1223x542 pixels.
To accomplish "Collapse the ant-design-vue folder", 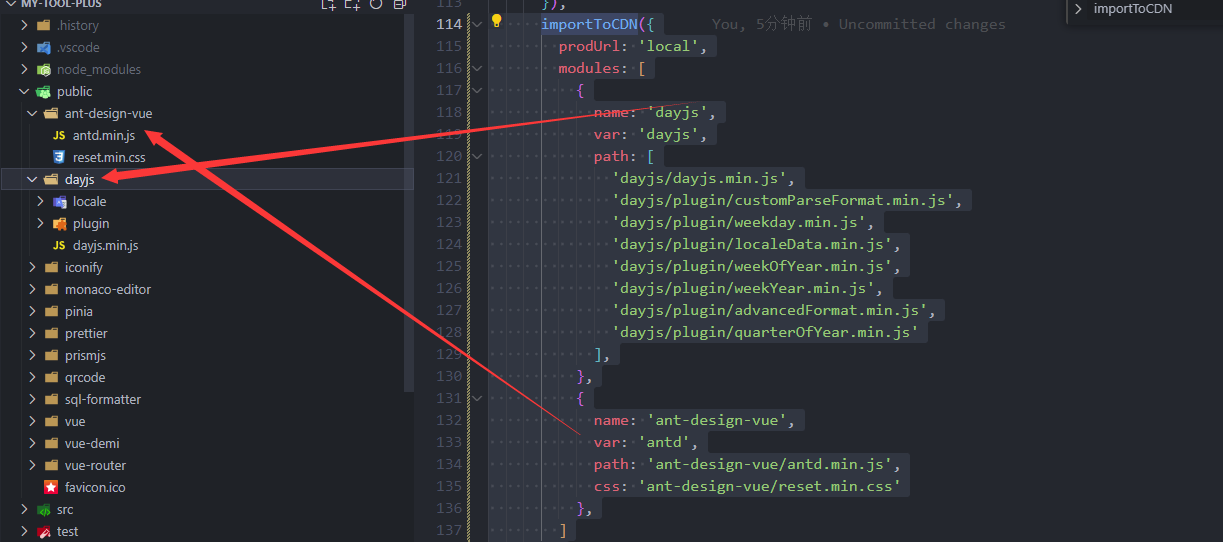I will coord(33,113).
